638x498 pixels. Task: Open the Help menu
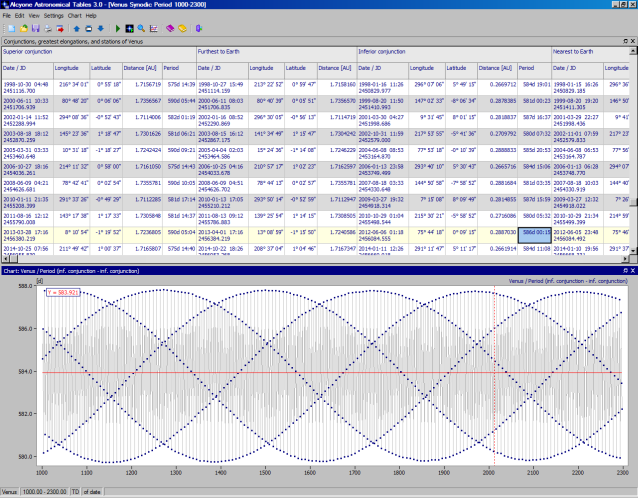tap(92, 16)
